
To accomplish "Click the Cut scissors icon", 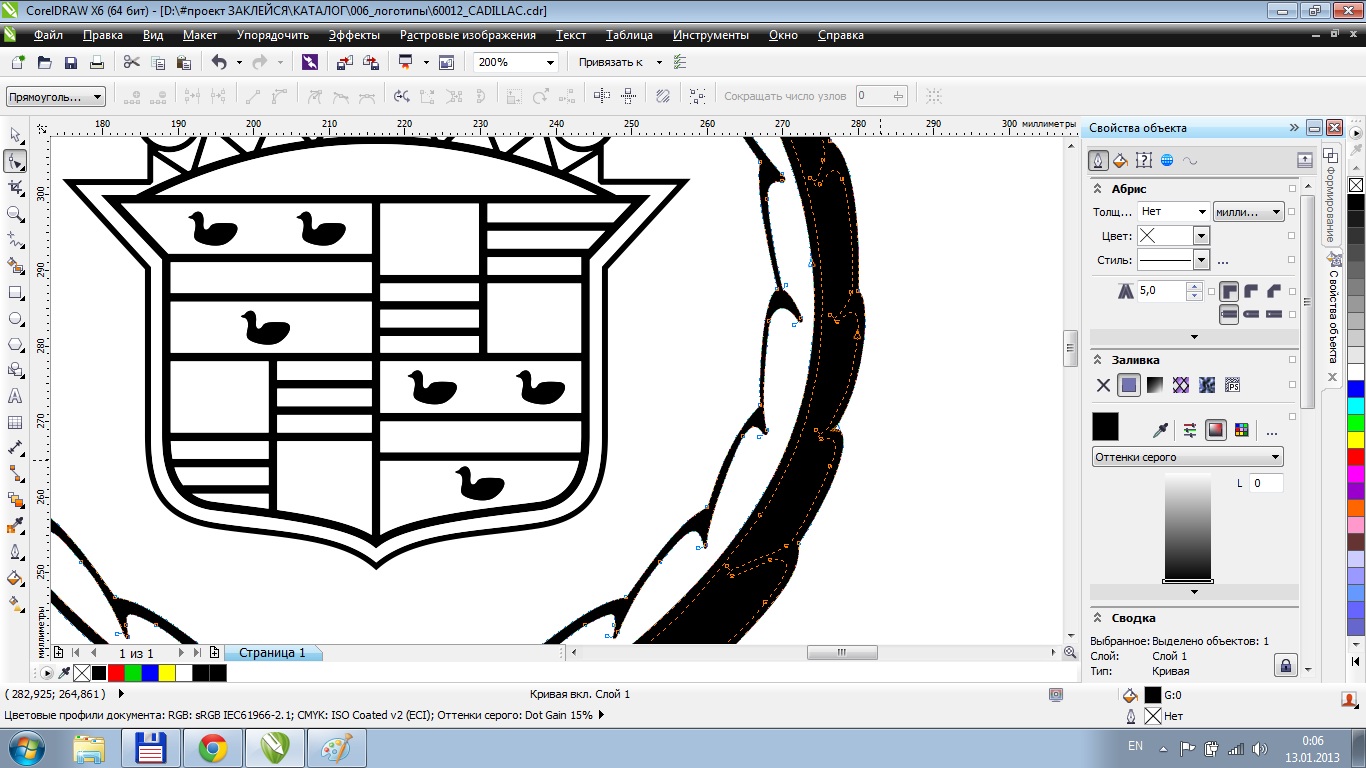I will (x=131, y=62).
